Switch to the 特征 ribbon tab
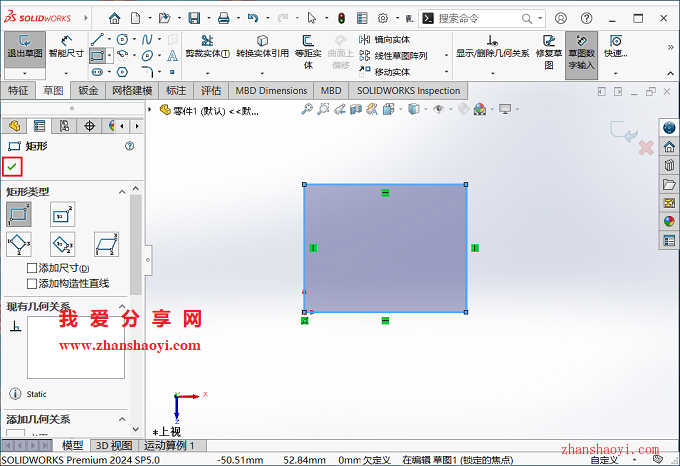 coord(18,90)
